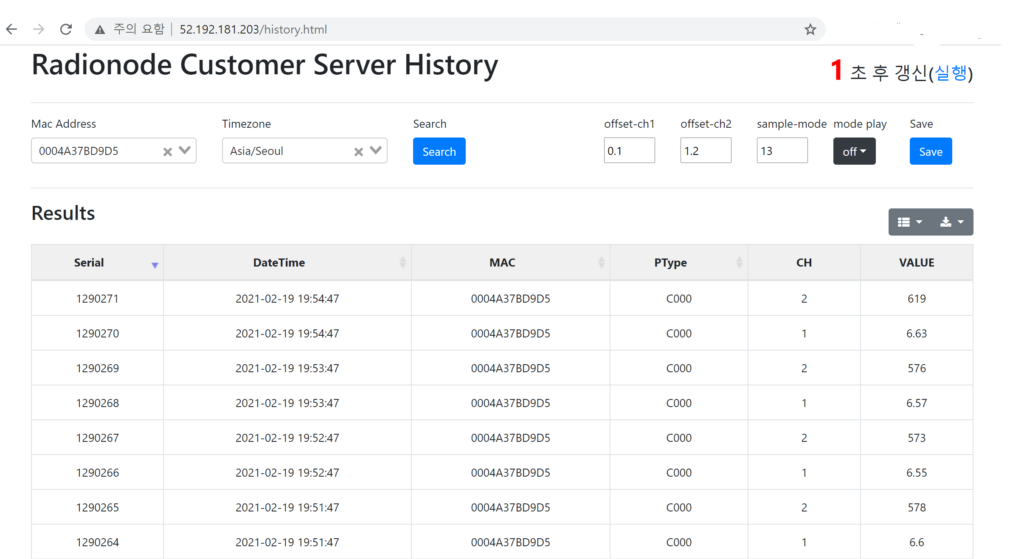The image size is (1024, 559).
Task: Click the value 573 cell
Action: 916,438
